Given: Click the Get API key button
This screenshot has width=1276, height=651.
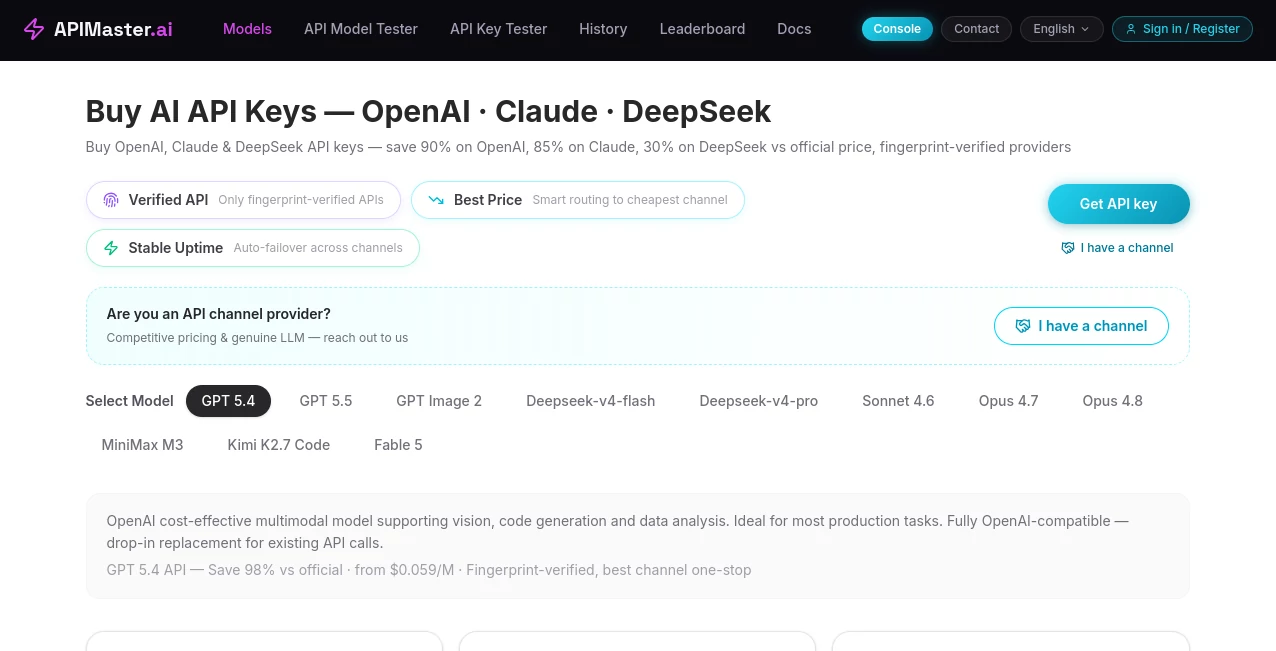Looking at the screenshot, I should 1118,204.
